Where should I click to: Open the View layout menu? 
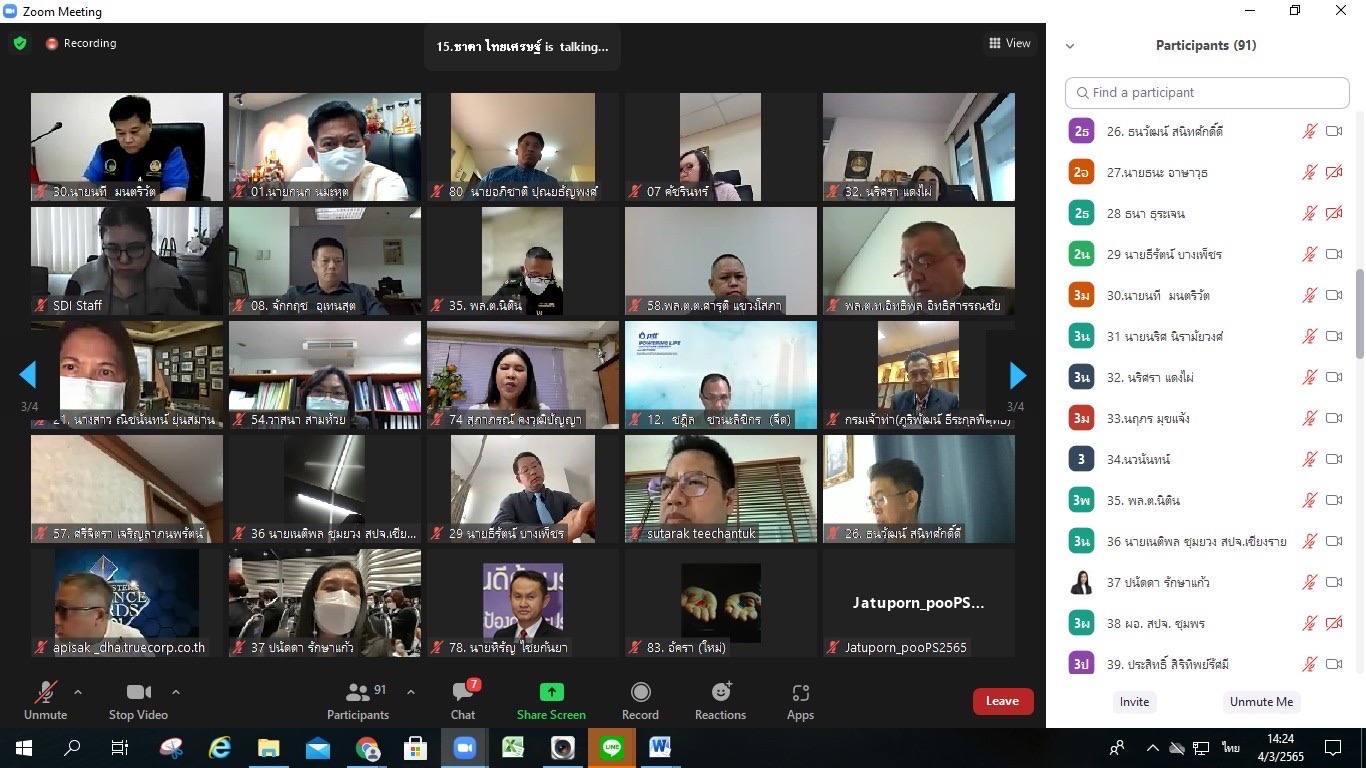coord(1009,44)
